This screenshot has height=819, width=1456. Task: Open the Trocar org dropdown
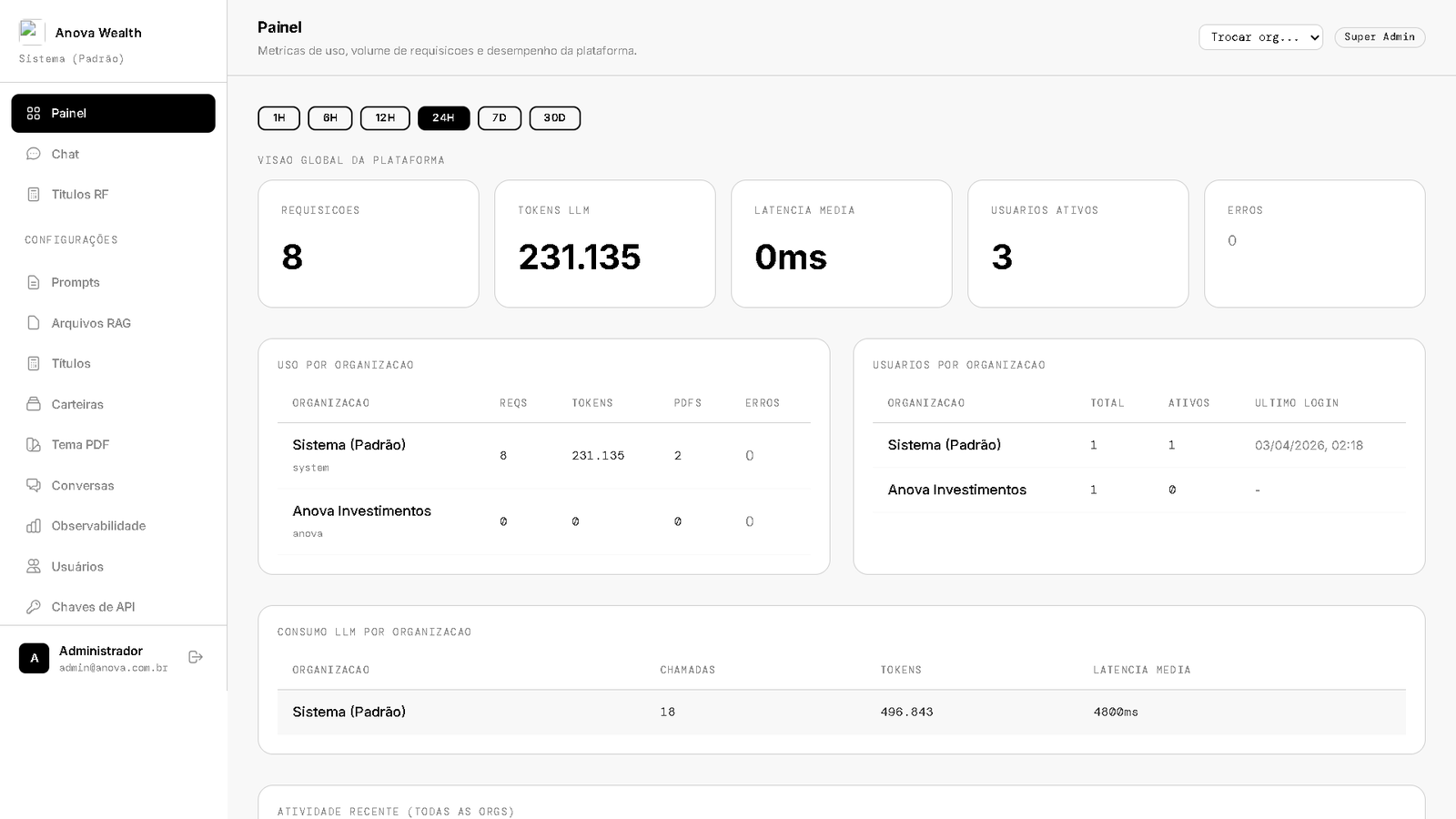(1260, 37)
